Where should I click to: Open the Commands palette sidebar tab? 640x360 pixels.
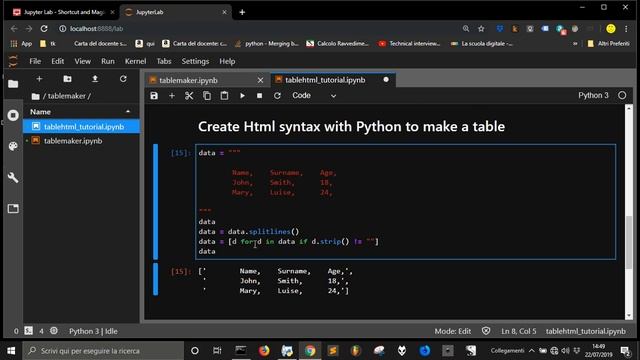pos(13,146)
